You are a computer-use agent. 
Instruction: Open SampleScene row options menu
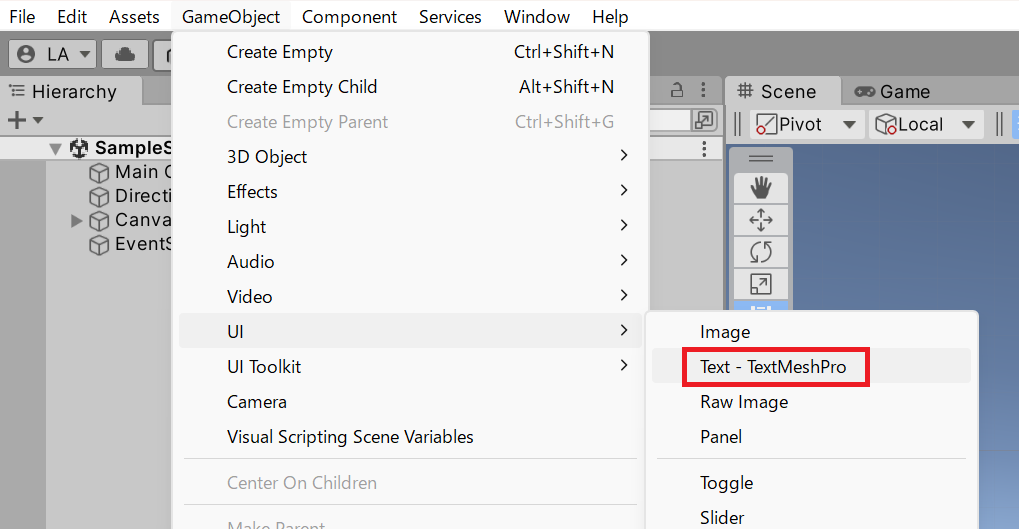704,149
